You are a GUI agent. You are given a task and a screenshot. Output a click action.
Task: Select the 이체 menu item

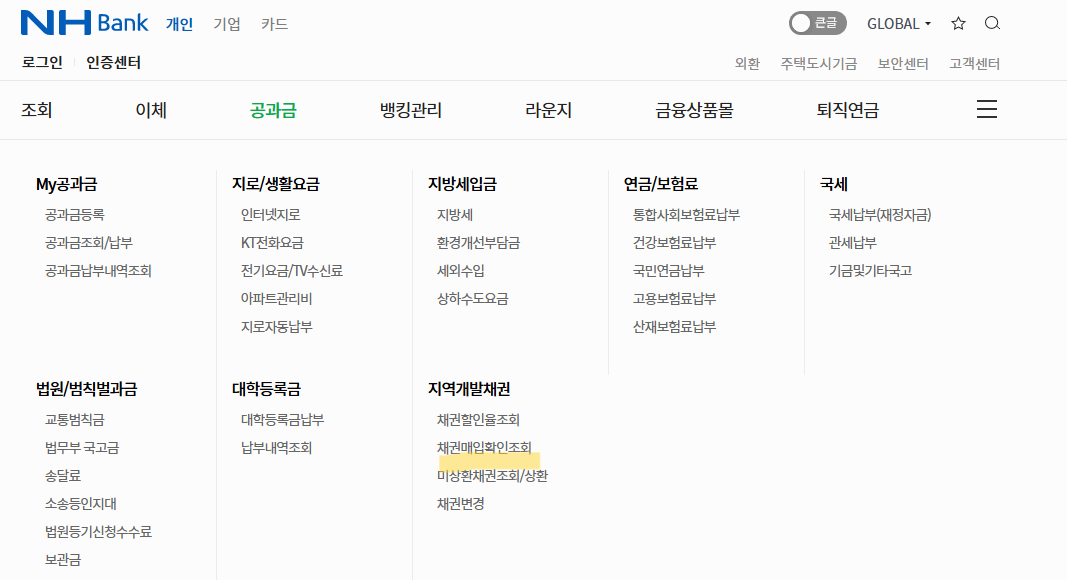[x=150, y=110]
